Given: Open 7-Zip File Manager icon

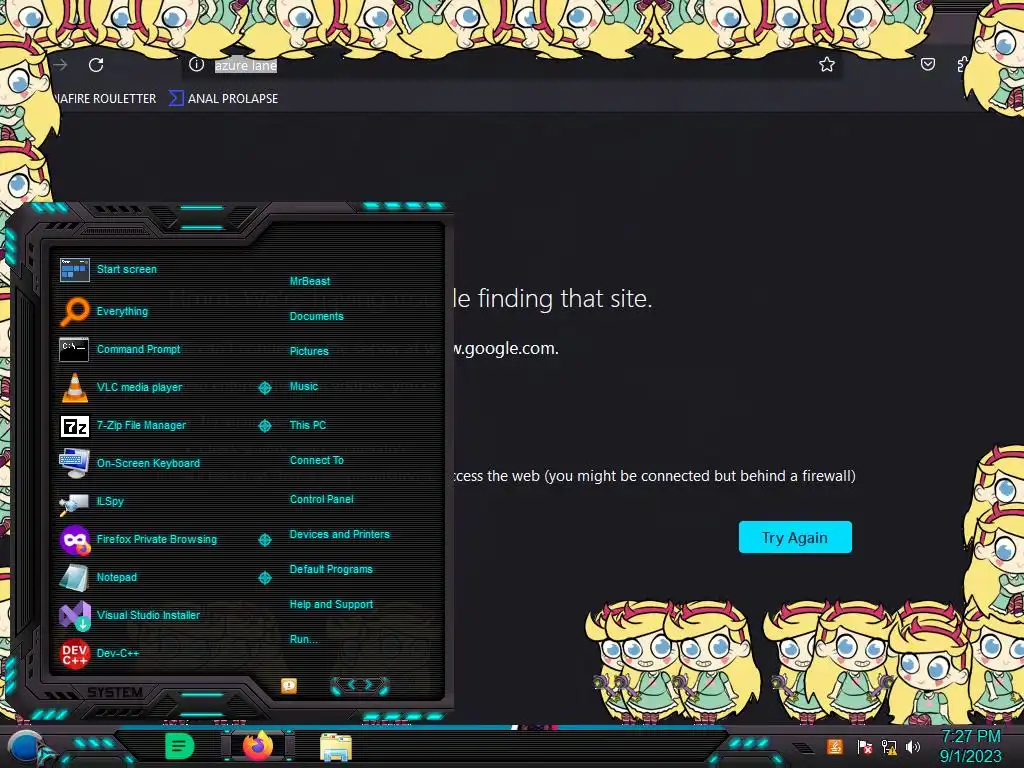Looking at the screenshot, I should pyautogui.click(x=74, y=426).
